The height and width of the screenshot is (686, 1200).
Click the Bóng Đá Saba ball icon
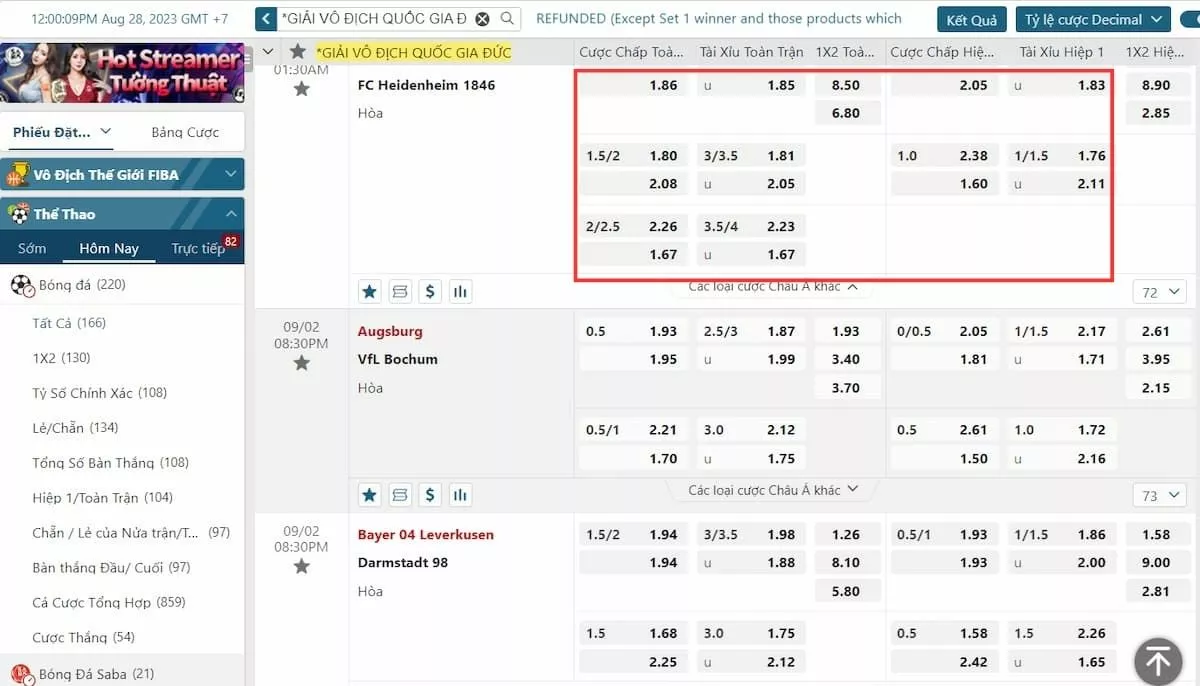[x=22, y=674]
